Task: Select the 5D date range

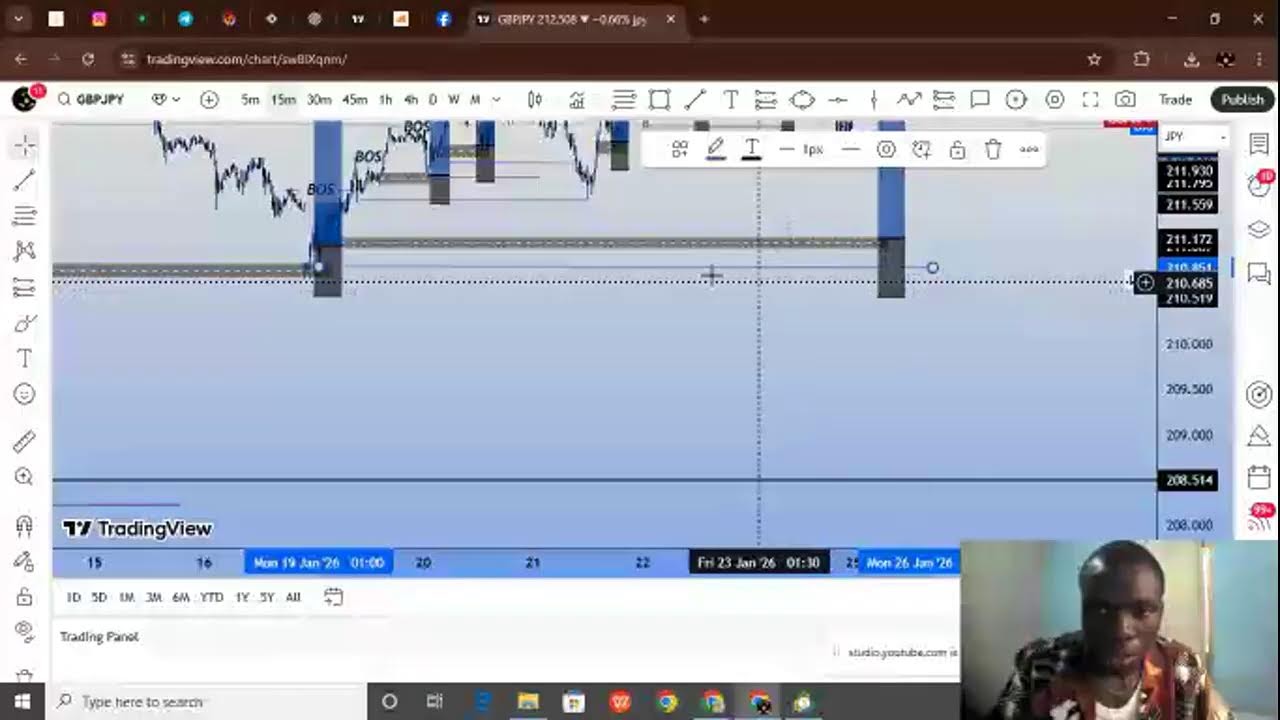Action: 99,597
